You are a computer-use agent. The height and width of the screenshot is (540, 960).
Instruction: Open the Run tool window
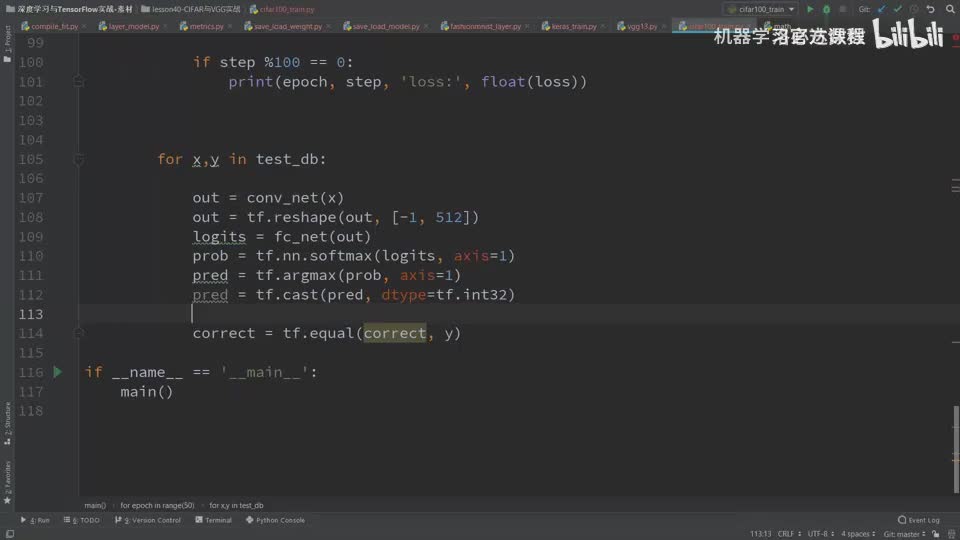(35, 520)
